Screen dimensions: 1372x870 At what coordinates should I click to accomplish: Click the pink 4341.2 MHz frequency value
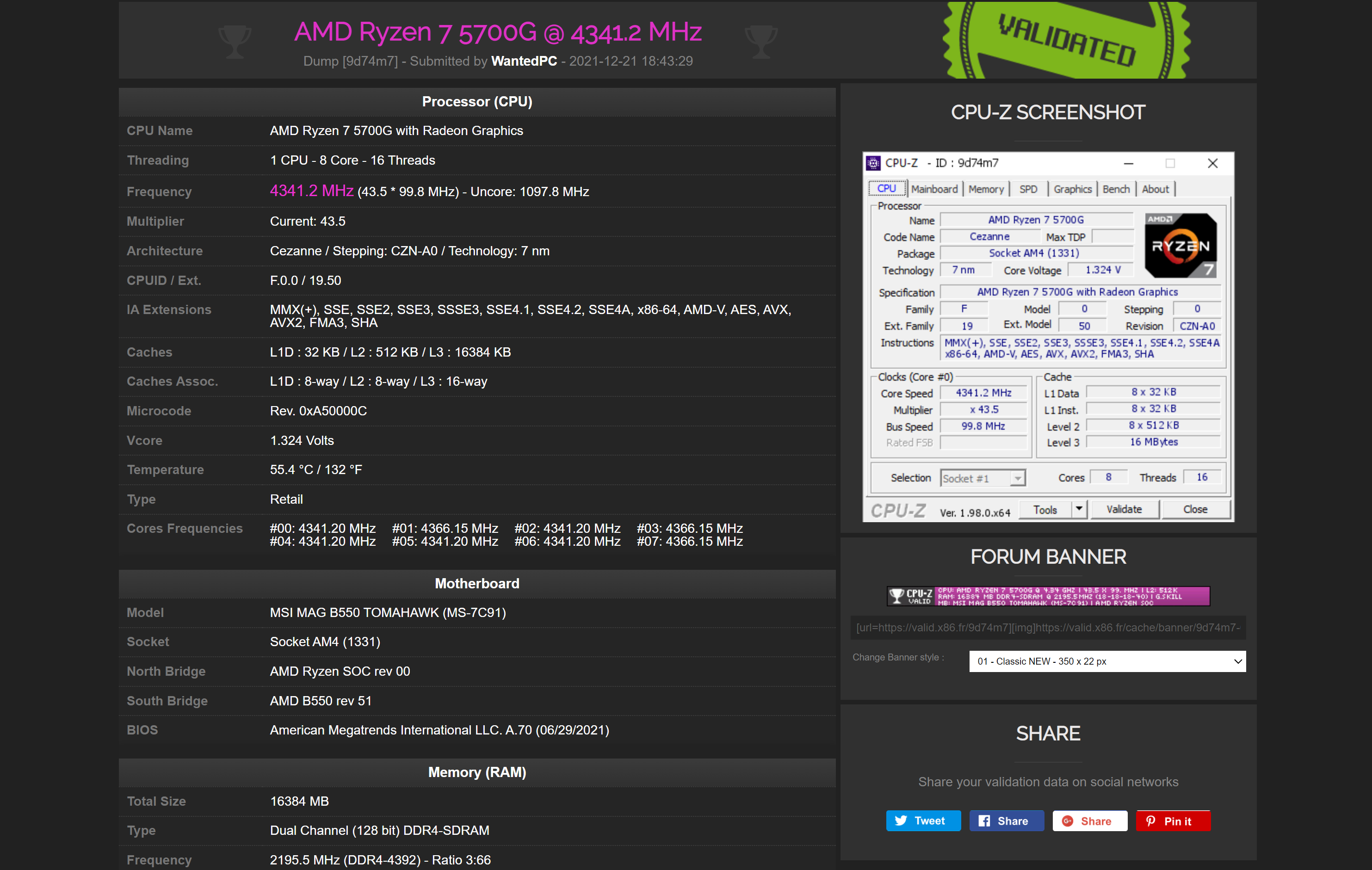tap(312, 191)
